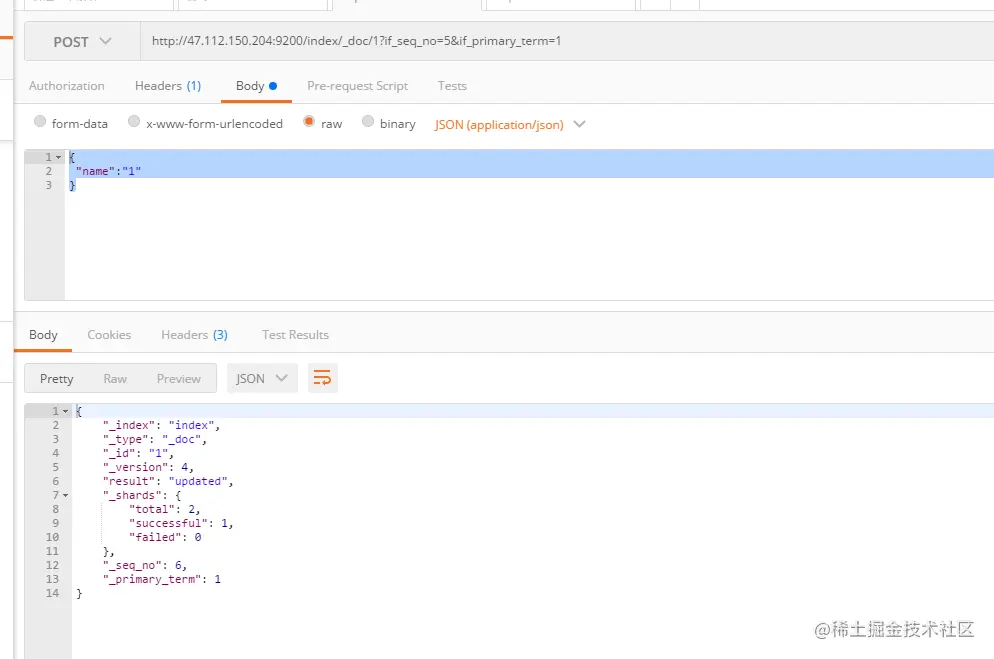
Task: Switch to Raw response view
Action: tap(115, 378)
